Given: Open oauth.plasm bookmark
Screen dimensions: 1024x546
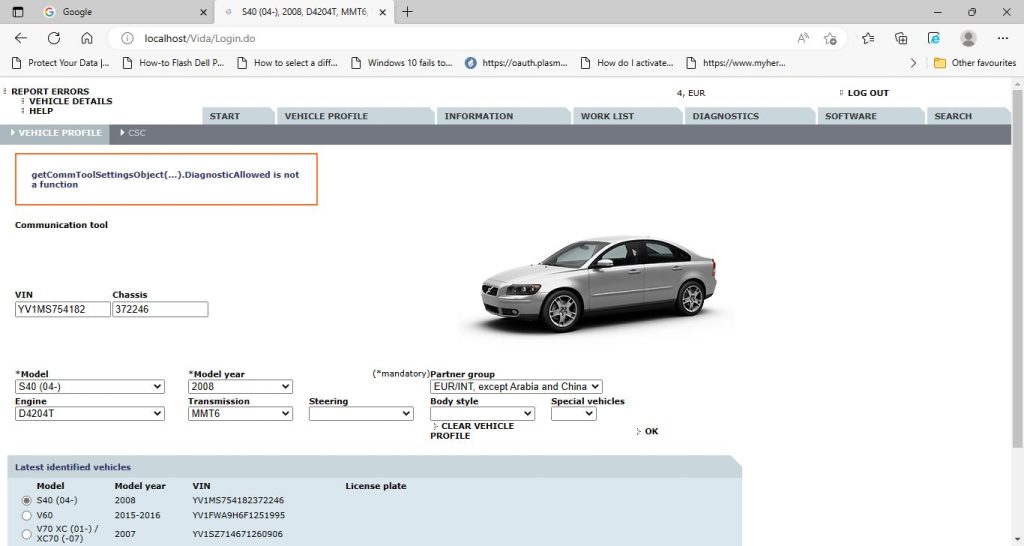Looking at the screenshot, I should [516, 63].
